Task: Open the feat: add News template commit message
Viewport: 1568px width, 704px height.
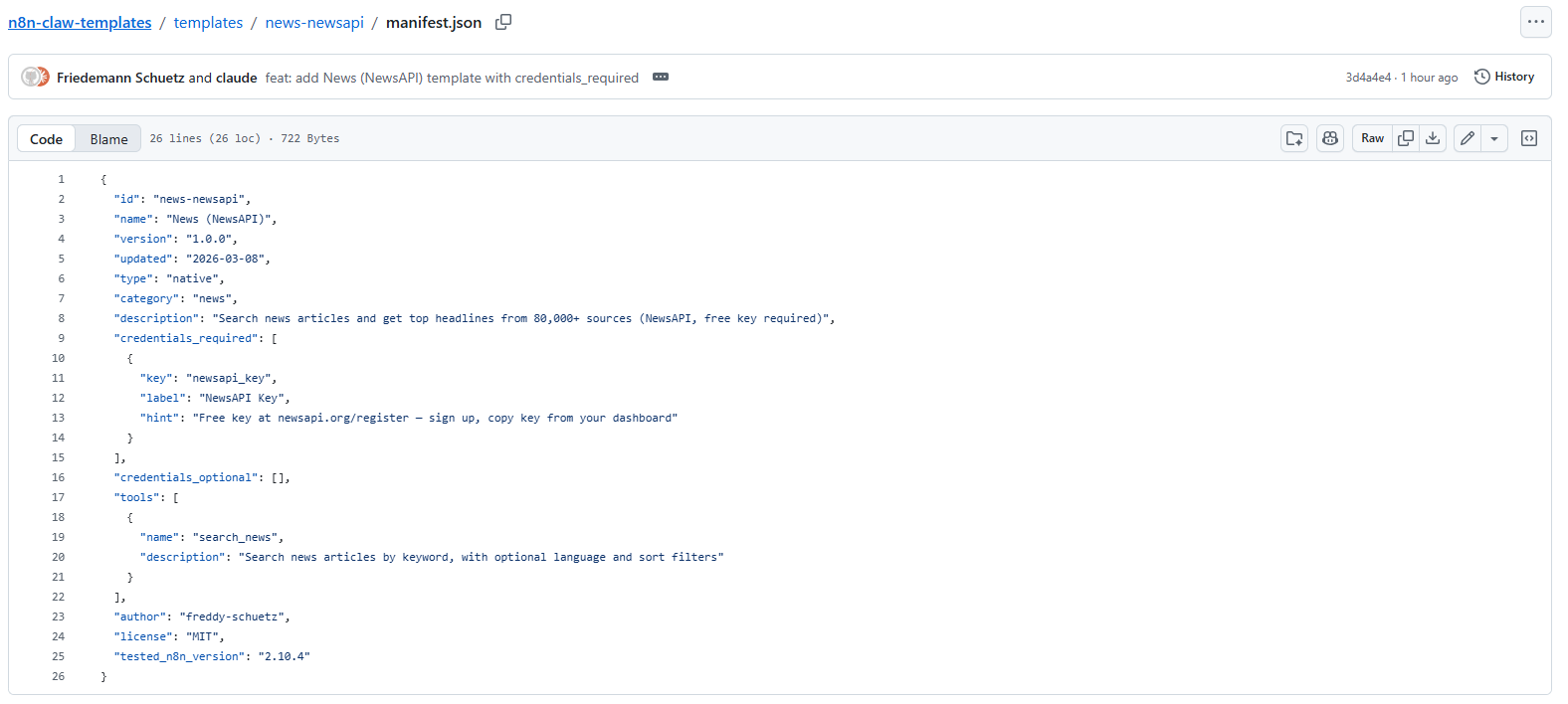Action: [x=452, y=78]
